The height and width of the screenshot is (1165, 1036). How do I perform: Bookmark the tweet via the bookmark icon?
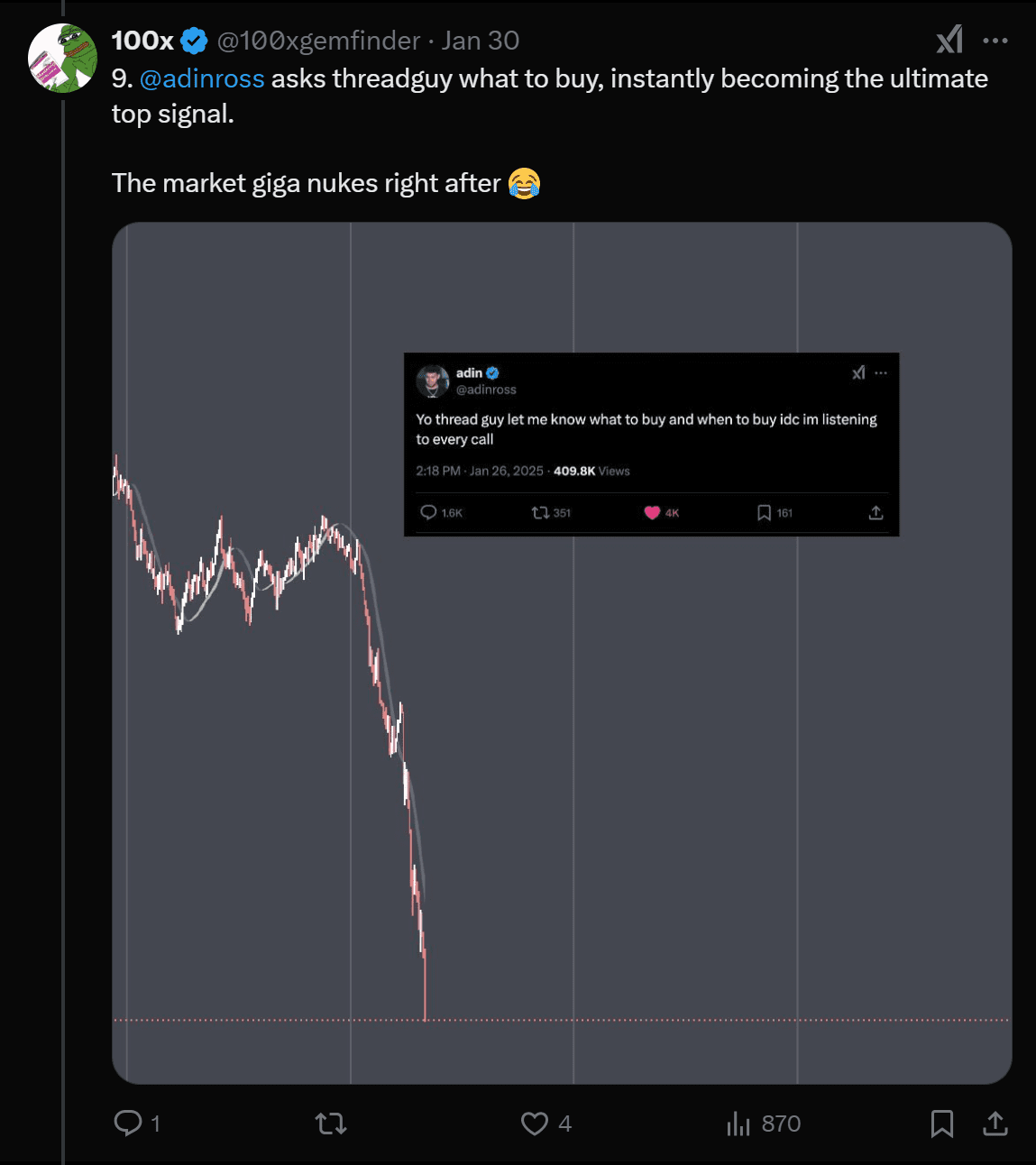tap(942, 1124)
